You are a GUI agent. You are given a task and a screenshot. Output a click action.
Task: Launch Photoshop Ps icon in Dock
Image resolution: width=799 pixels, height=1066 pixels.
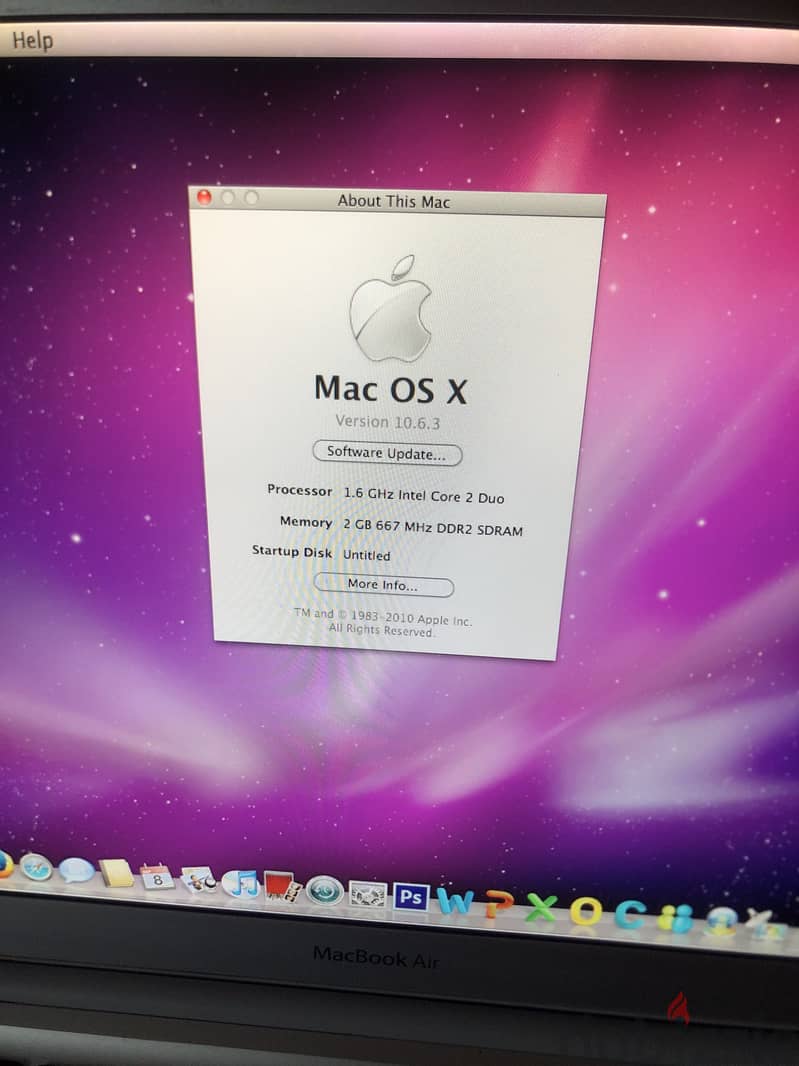(x=411, y=897)
